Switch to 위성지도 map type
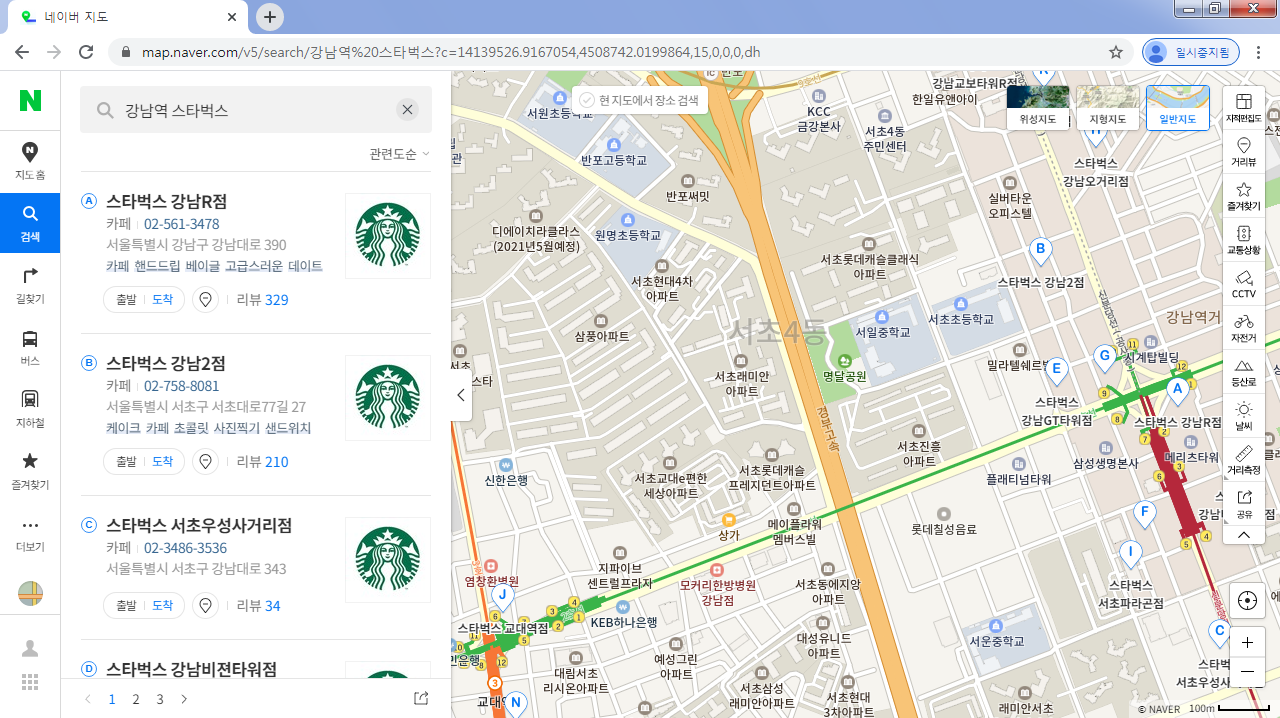 pyautogui.click(x=1038, y=108)
